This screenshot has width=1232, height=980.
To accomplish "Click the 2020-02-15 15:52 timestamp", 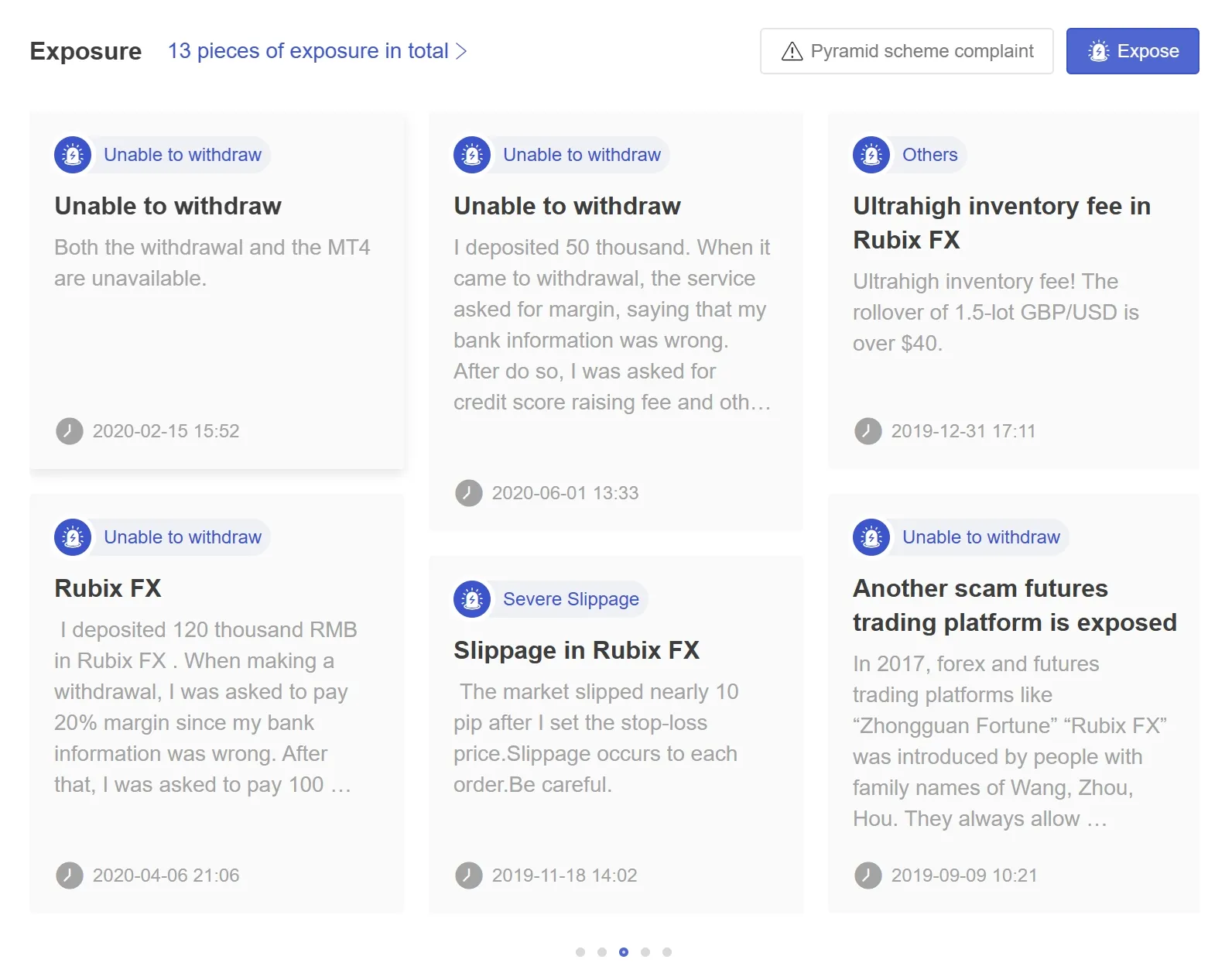I will coord(166,431).
